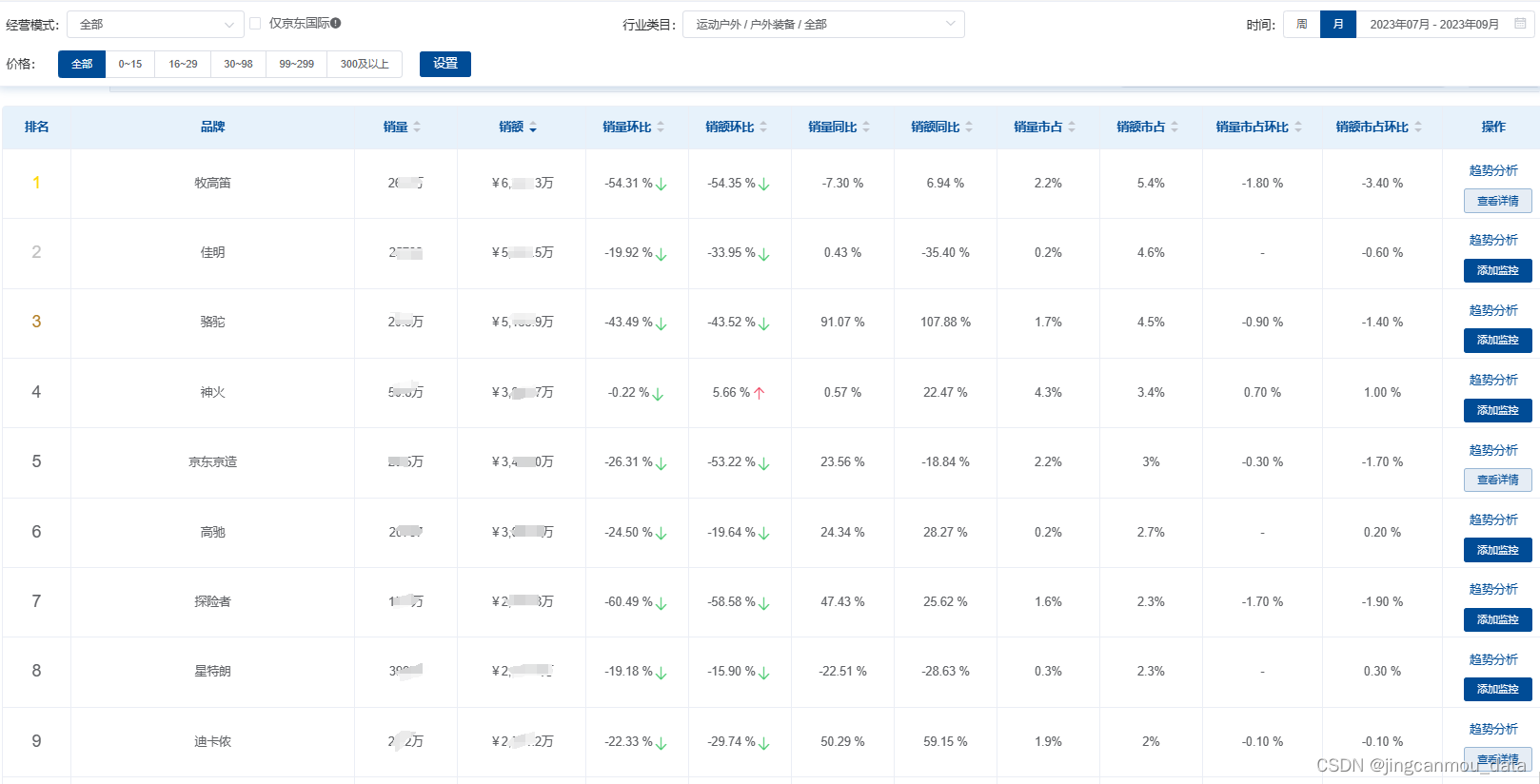1540x784 pixels.
Task: Click the 设置 button
Action: tap(445, 64)
